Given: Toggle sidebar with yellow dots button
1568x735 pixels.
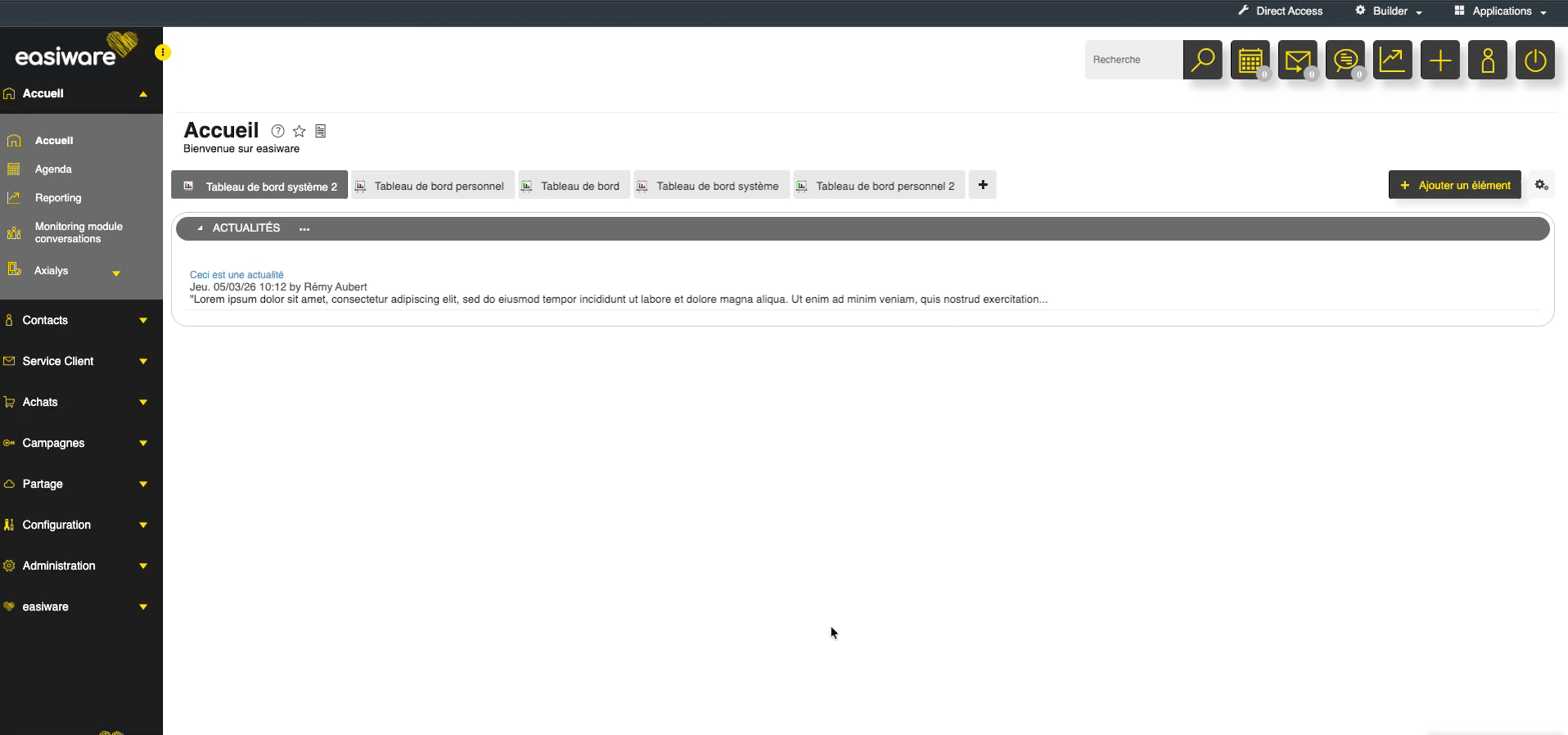Looking at the screenshot, I should [163, 52].
